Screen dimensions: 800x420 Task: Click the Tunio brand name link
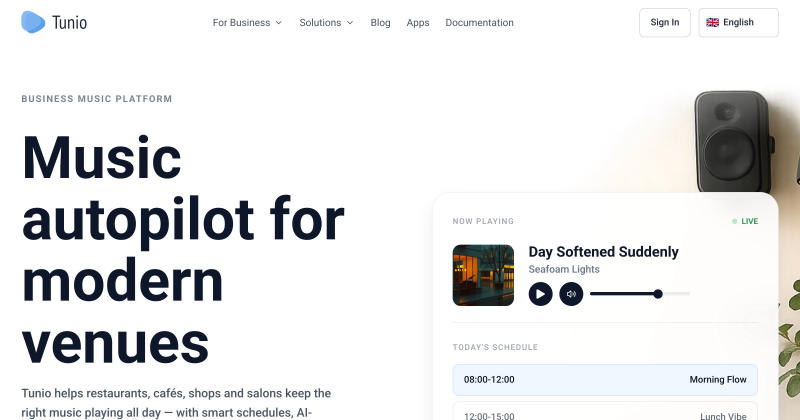[x=69, y=22]
